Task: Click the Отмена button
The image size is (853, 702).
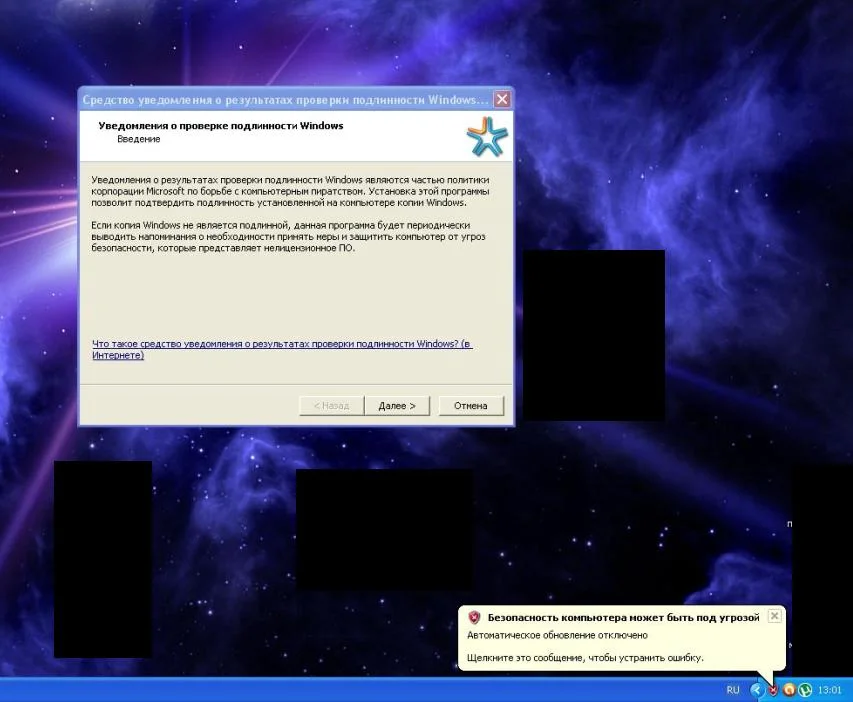Action: tap(471, 406)
